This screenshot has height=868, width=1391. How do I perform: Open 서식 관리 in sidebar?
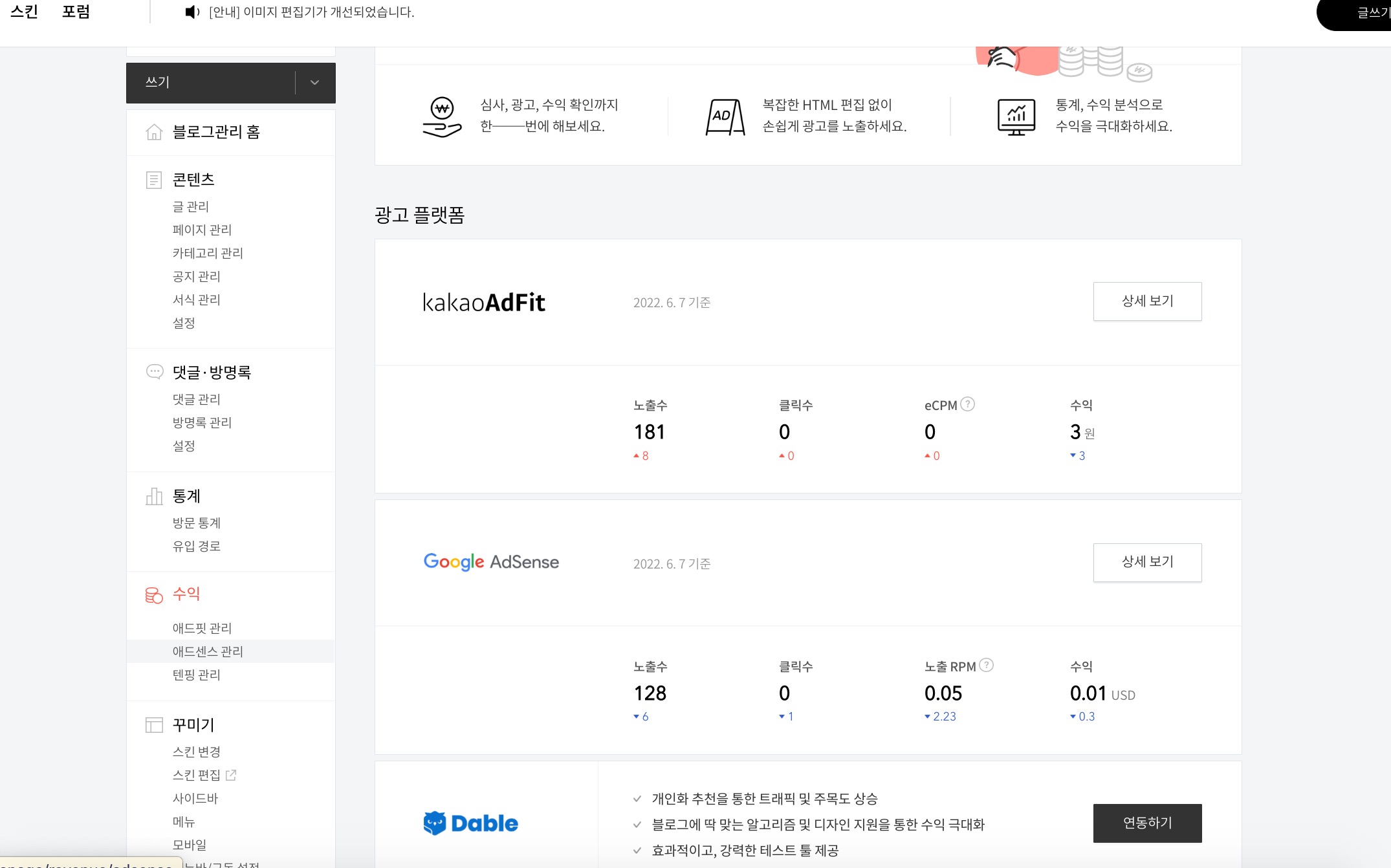pos(197,299)
